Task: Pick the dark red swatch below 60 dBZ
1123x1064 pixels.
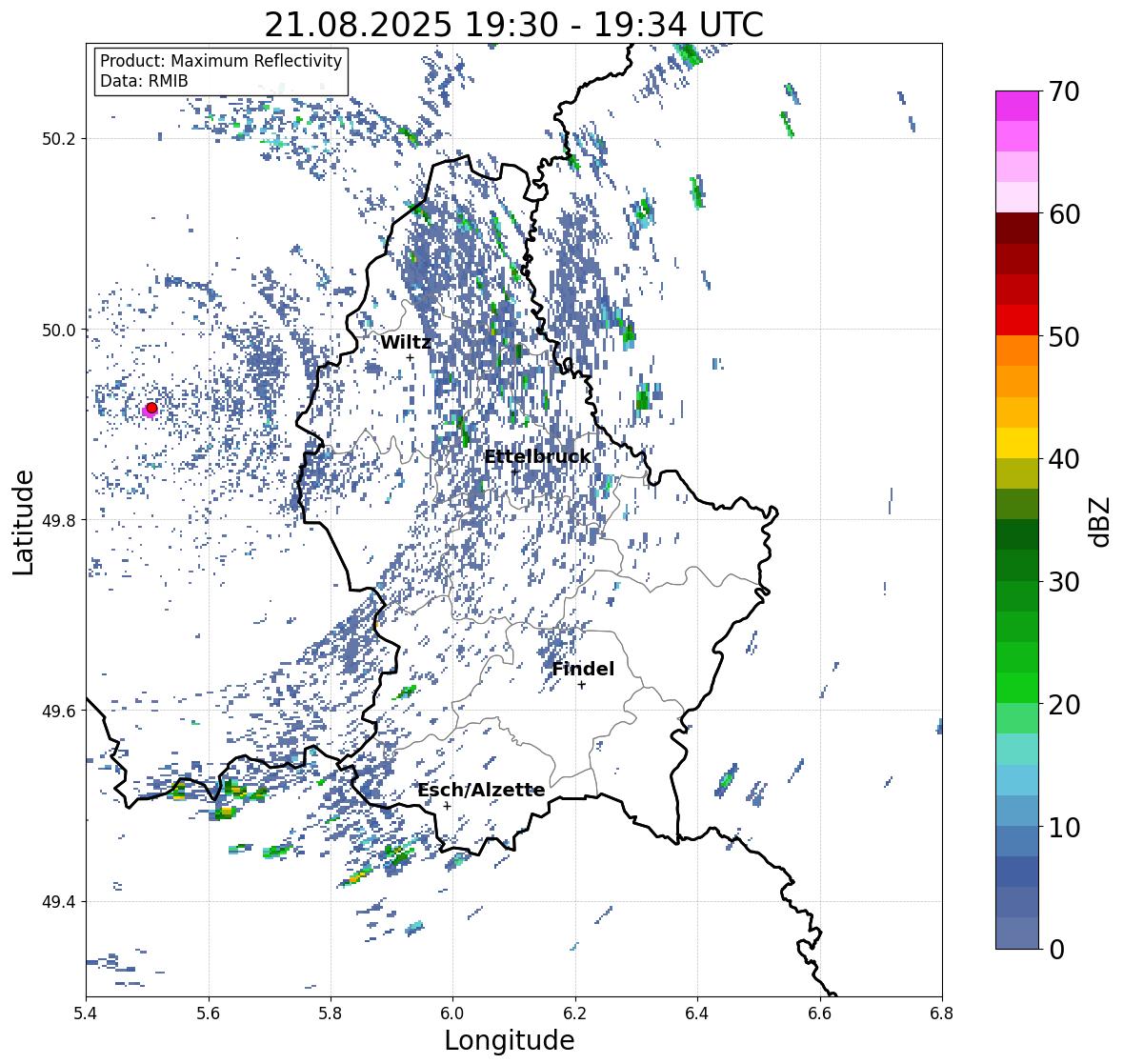Action: click(x=1017, y=229)
